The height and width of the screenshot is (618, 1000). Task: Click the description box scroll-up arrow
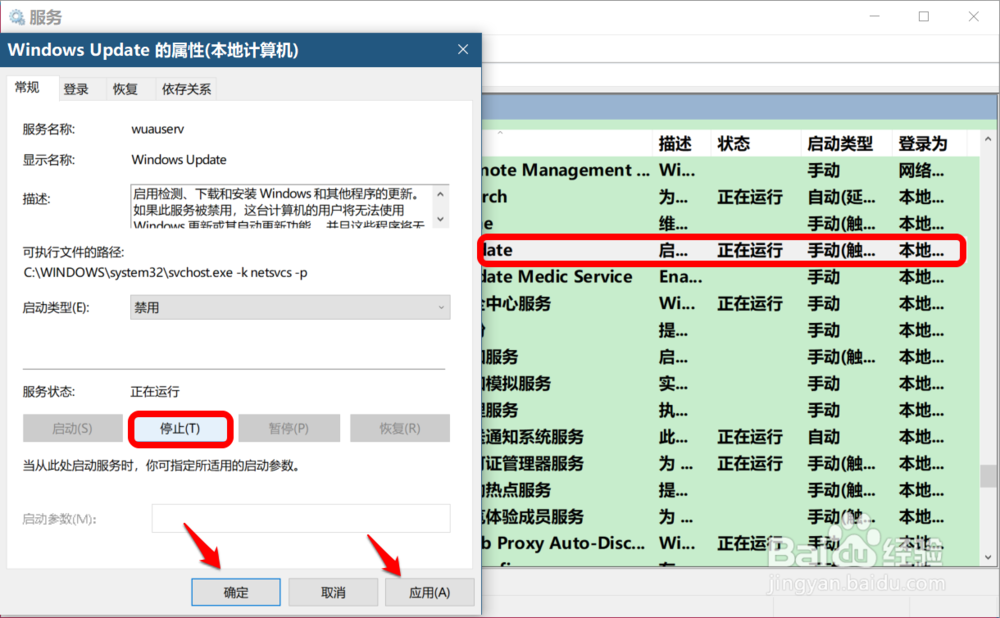tap(440, 194)
